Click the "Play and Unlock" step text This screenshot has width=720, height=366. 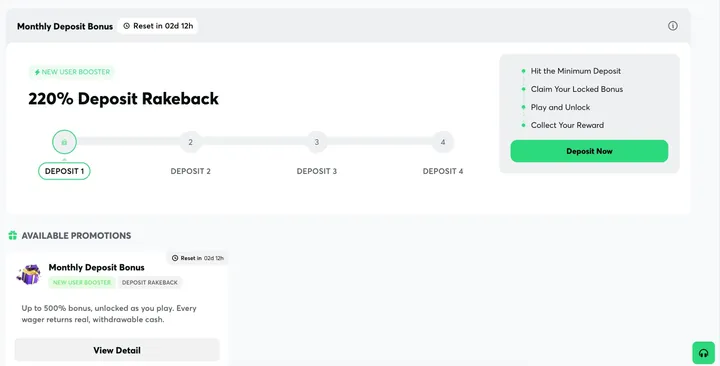(x=560, y=107)
